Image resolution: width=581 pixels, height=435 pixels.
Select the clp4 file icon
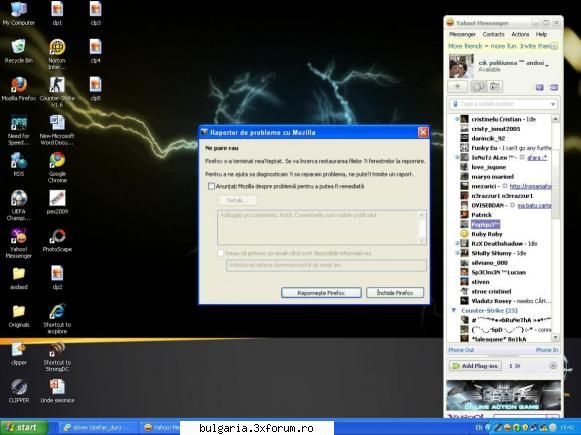(95, 52)
